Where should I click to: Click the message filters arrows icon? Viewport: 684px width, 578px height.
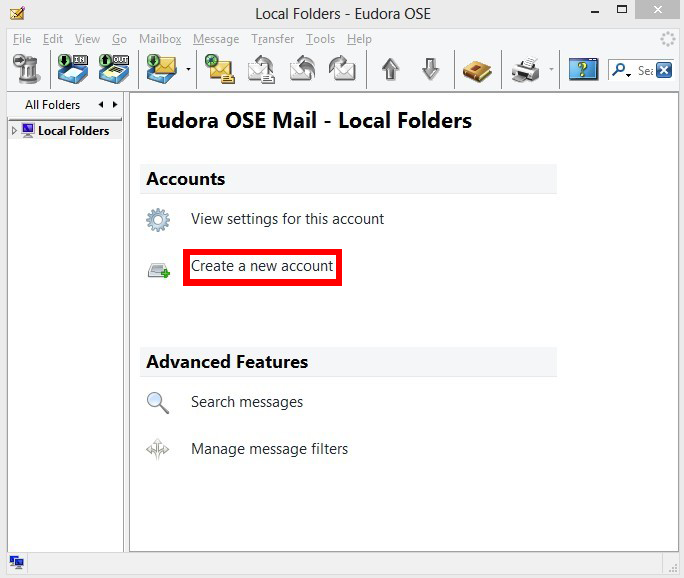coord(157,449)
